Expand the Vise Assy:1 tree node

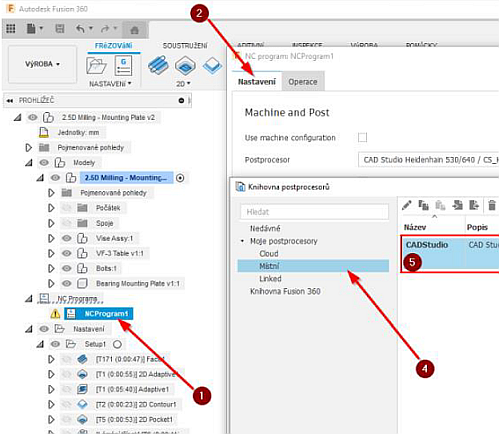[51, 238]
